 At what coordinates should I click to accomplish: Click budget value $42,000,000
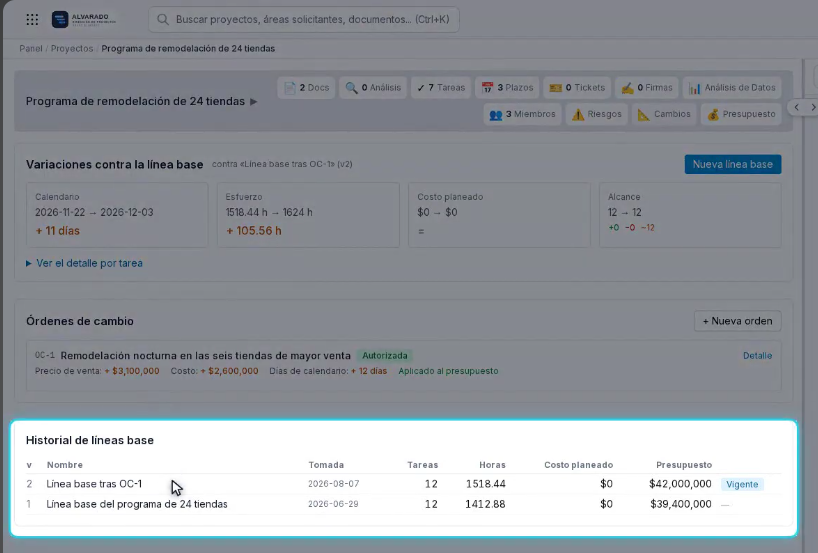[680, 484]
